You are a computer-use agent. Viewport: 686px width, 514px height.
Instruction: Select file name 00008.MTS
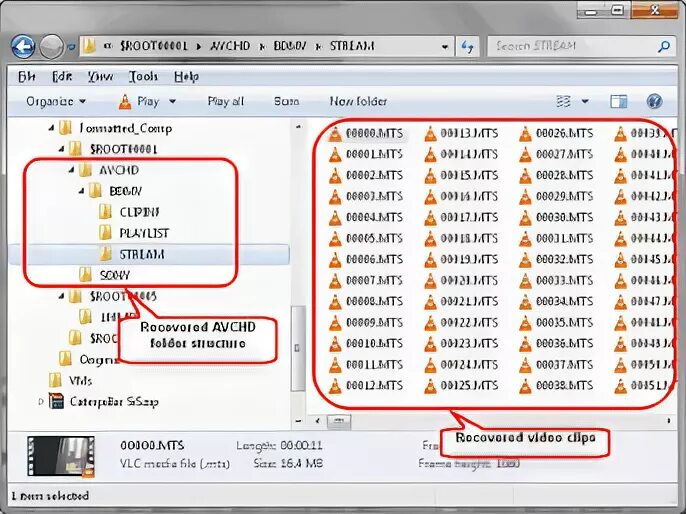(x=374, y=301)
